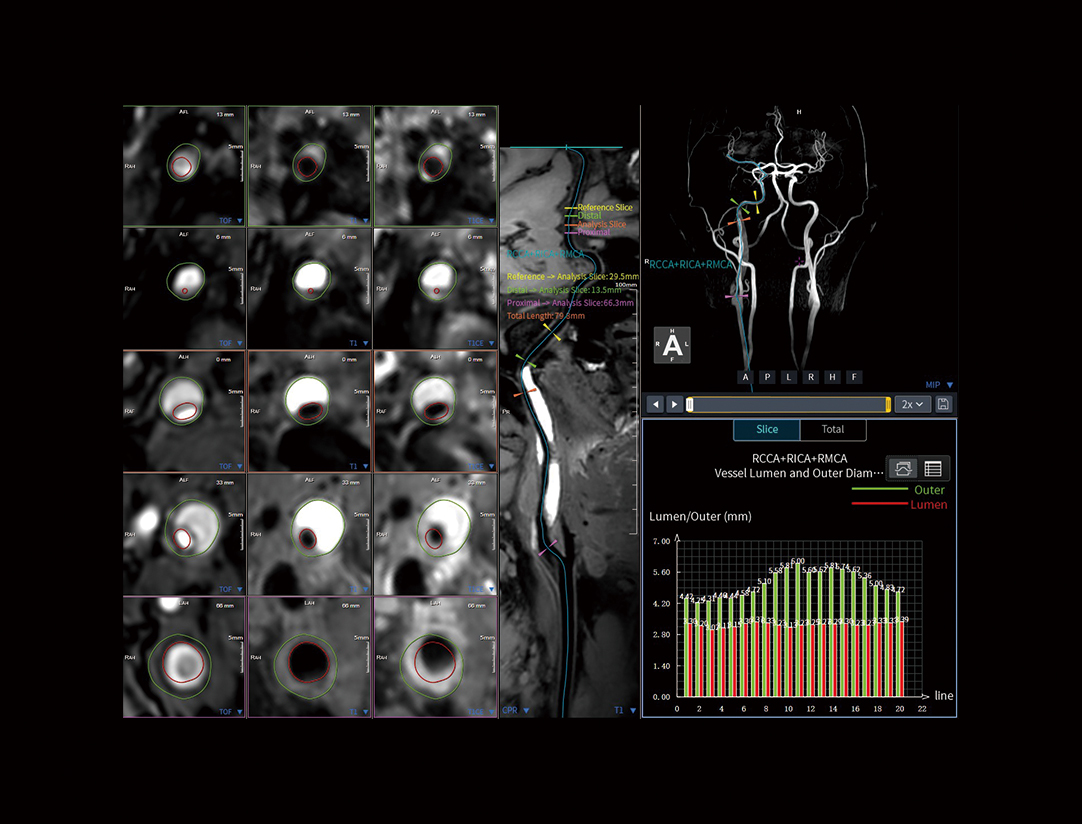Switch to the Total tab
1082x824 pixels.
[x=832, y=429]
